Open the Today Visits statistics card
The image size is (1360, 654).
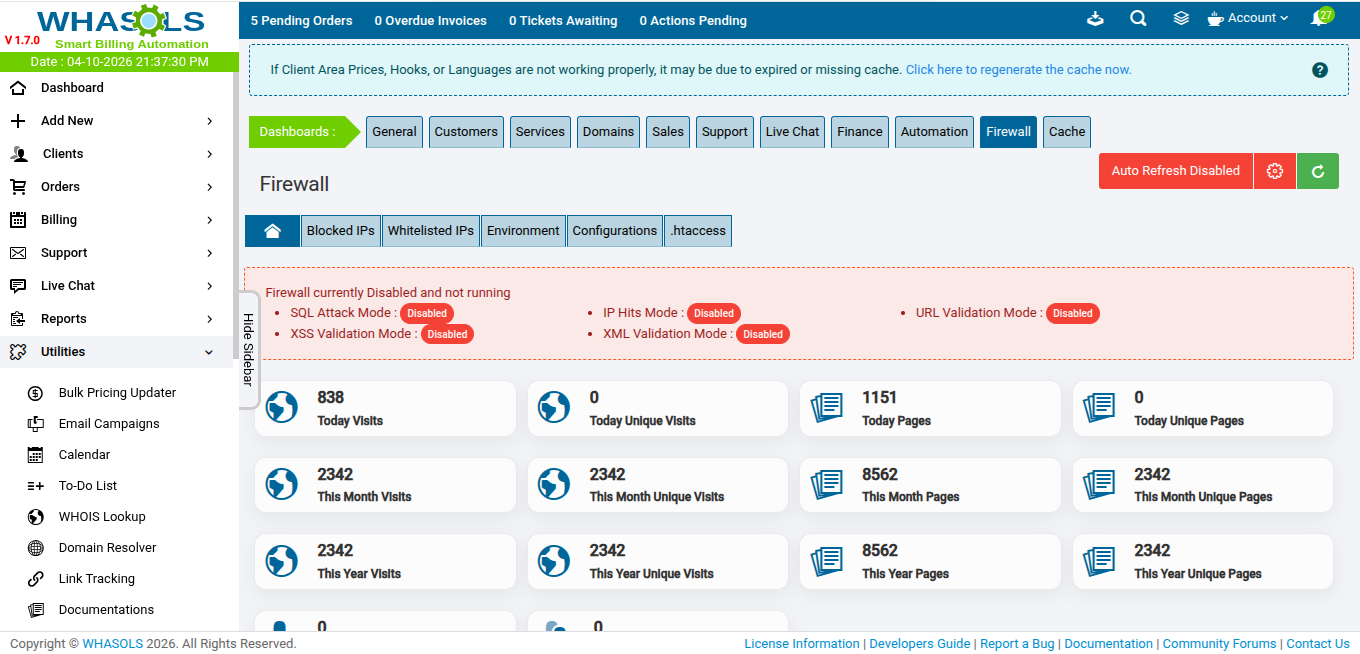click(385, 408)
